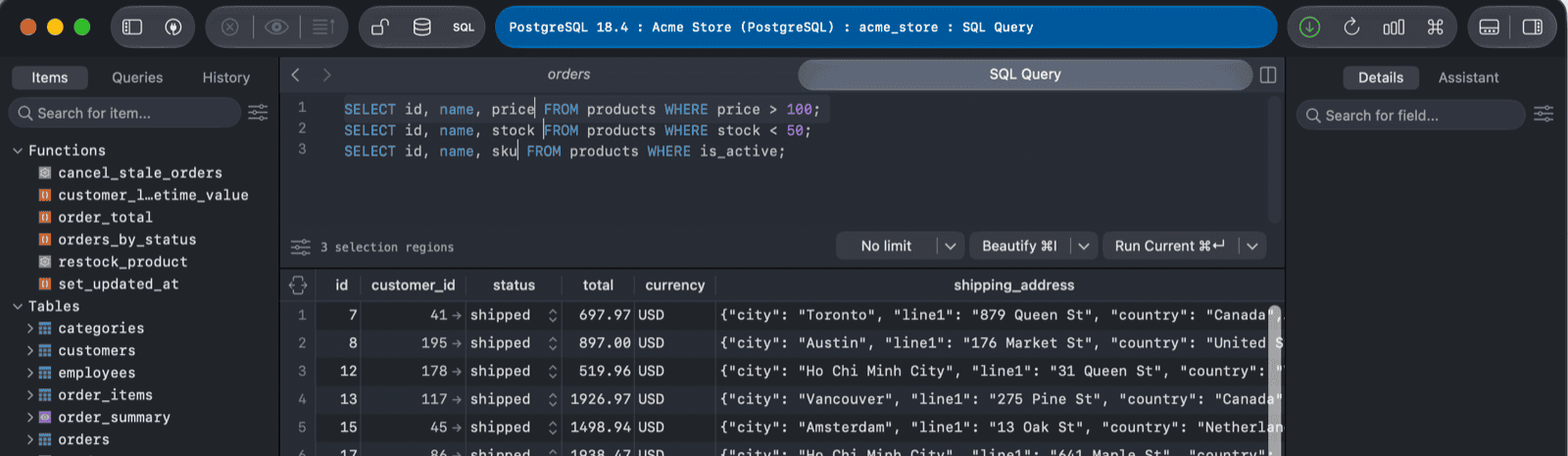
Task: Select the order_total function
Action: tap(105, 218)
